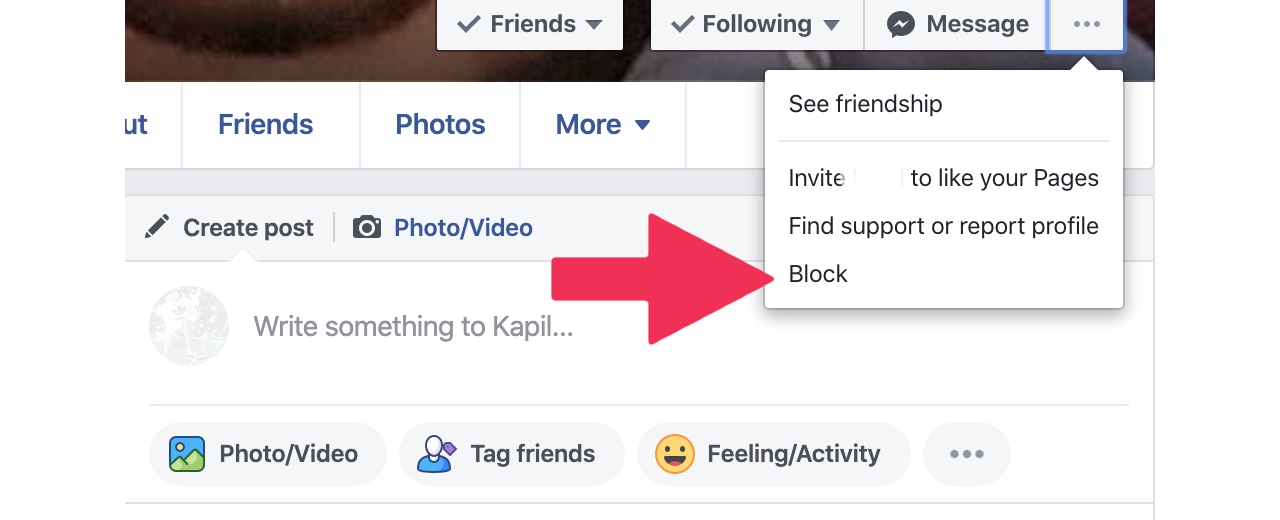Image resolution: width=1280 pixels, height=520 pixels.
Task: Click the Messenger icon beside Message
Action: point(901,24)
